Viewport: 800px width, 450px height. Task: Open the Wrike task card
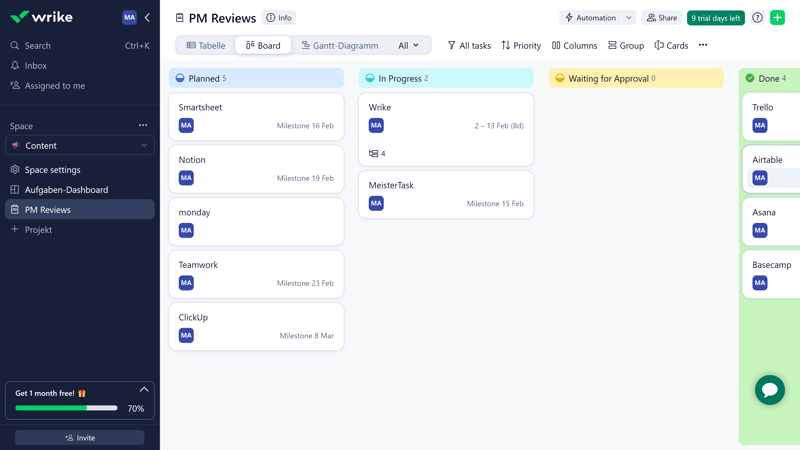[446, 129]
